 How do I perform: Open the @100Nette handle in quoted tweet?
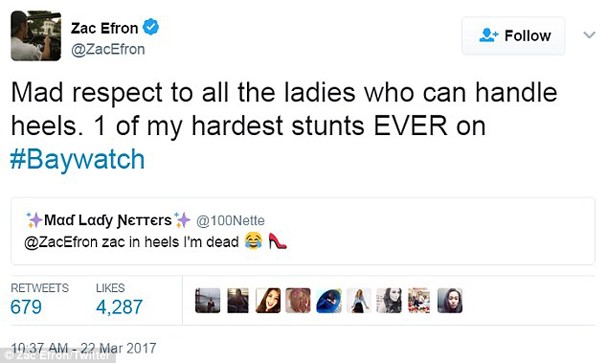[x=230, y=221]
